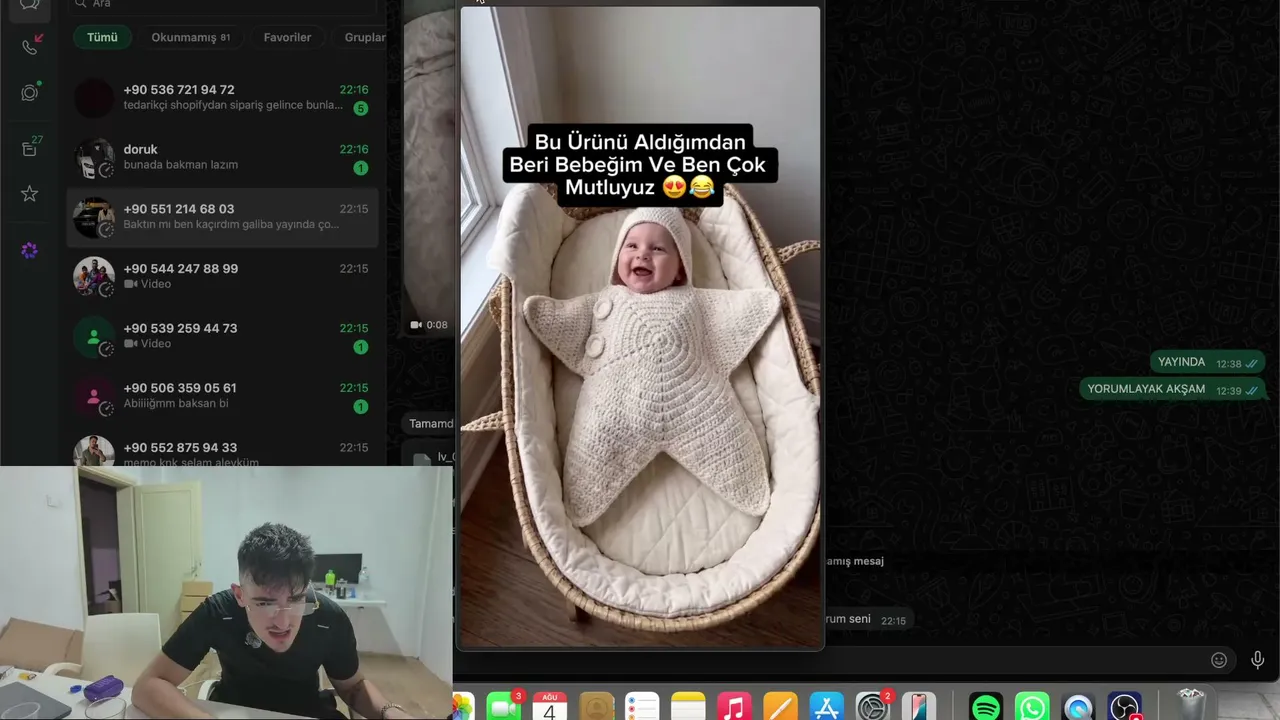1280x720 pixels.
Task: Open Trash in the dock
Action: pos(1191,705)
